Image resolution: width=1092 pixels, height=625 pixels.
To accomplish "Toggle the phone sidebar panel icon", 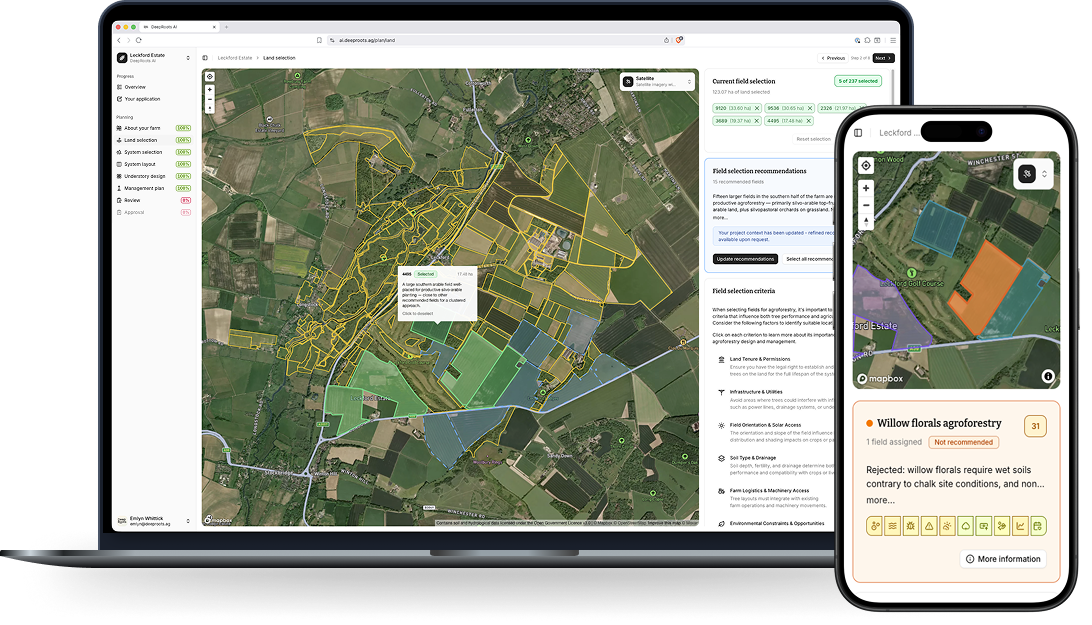I will (858, 132).
